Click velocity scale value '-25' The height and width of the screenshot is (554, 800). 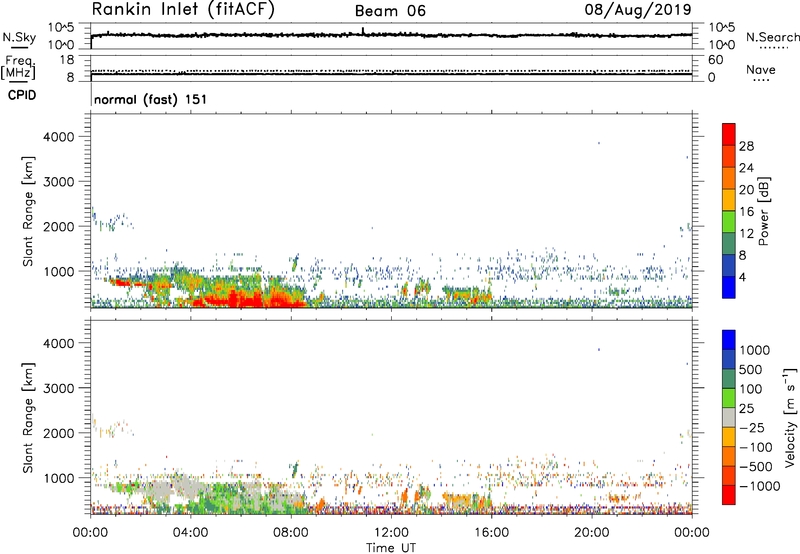point(754,427)
